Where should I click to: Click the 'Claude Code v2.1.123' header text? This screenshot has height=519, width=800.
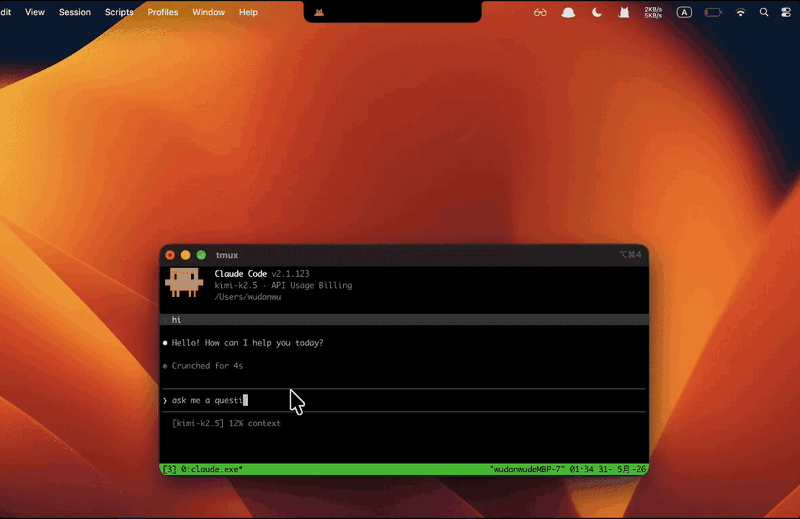pyautogui.click(x=262, y=274)
